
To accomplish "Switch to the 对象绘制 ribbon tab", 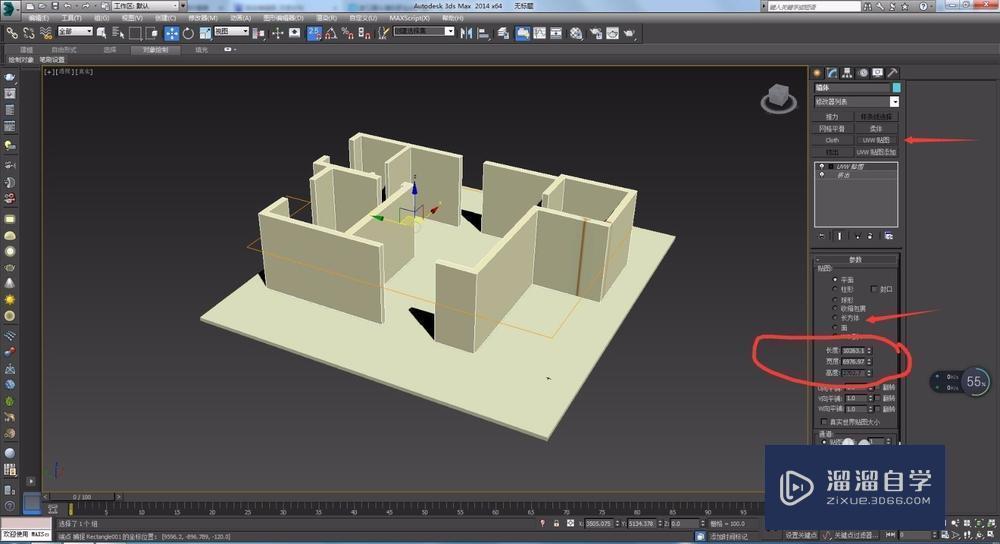I will click(x=156, y=50).
